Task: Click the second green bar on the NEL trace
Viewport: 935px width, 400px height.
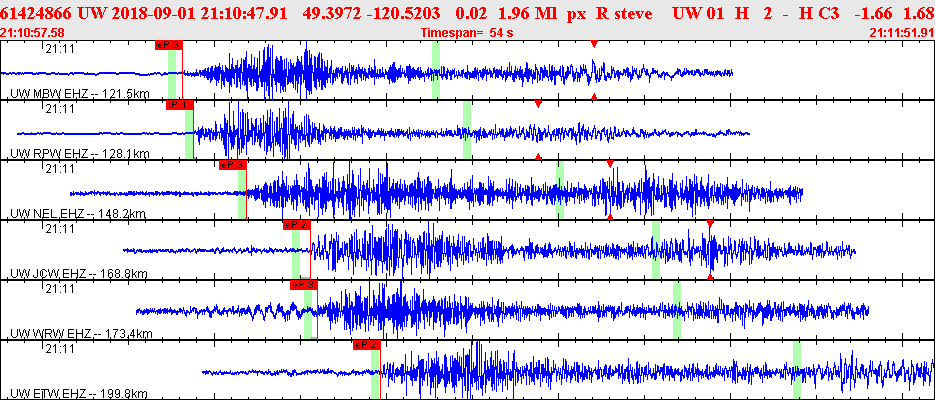Action: (560, 190)
